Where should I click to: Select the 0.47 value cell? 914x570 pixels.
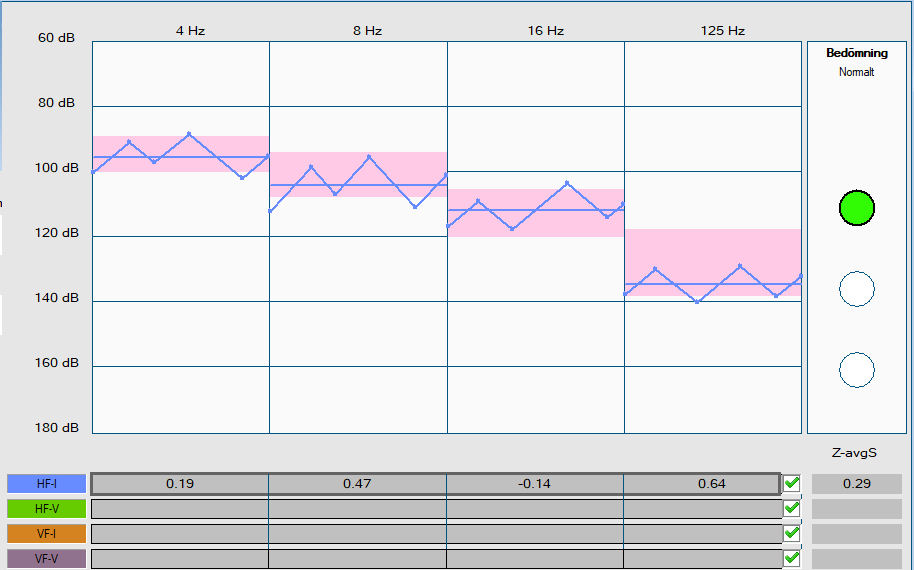[x=357, y=484]
